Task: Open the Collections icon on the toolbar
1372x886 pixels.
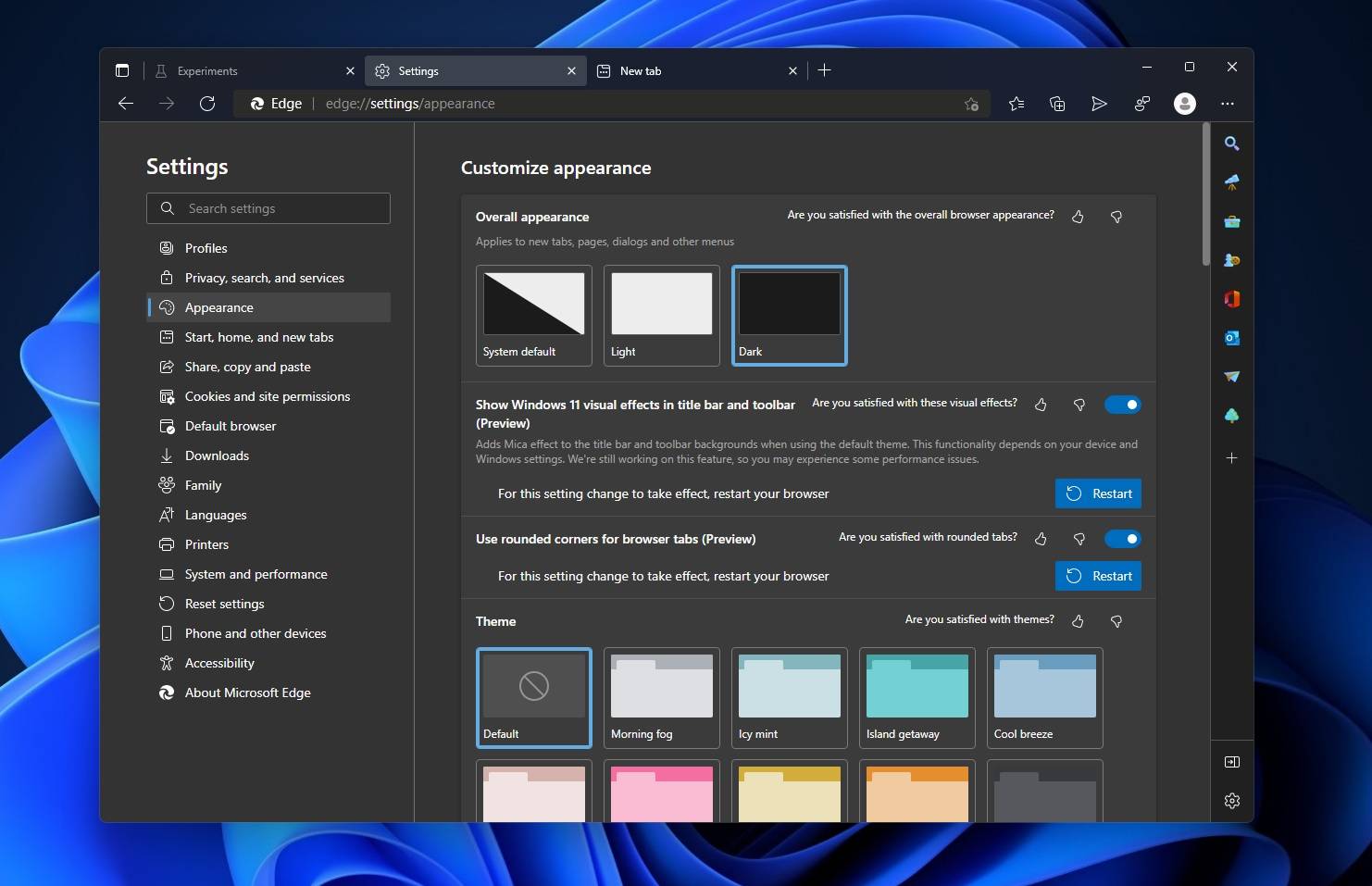Action: [1057, 104]
